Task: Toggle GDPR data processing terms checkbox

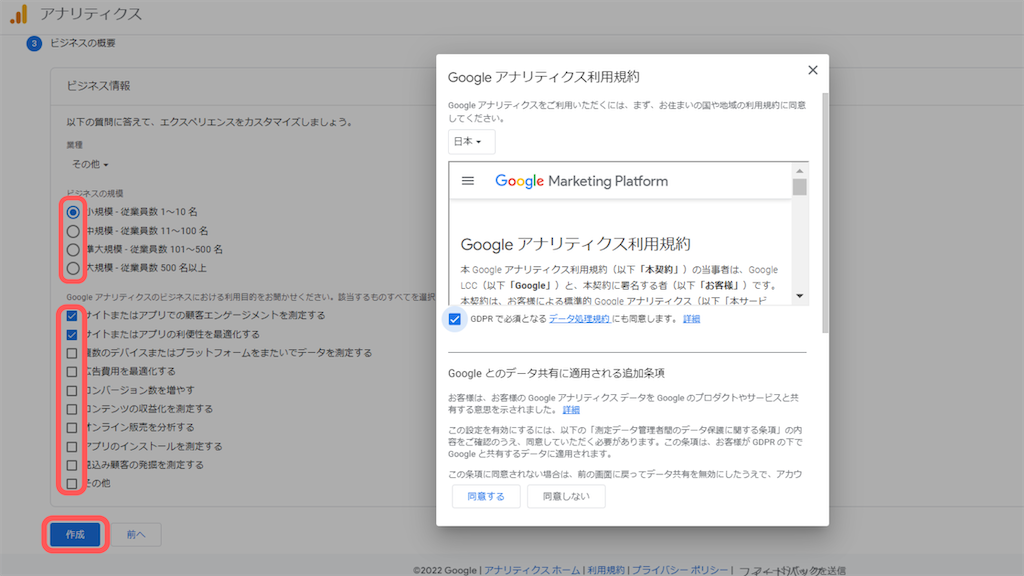Action: 455,319
